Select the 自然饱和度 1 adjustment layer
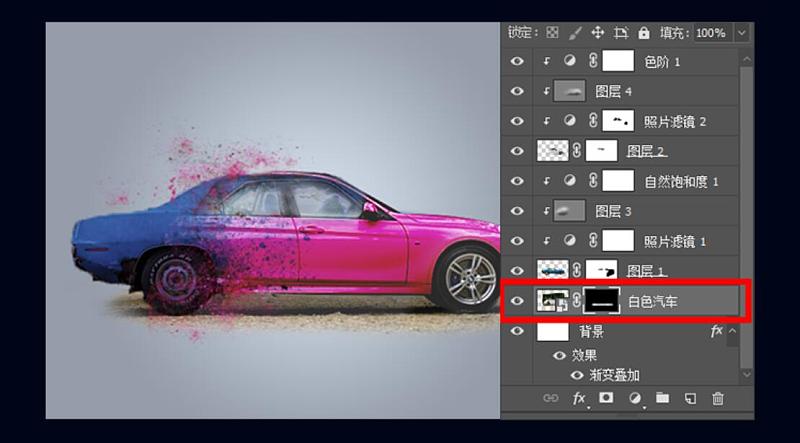Image resolution: width=800 pixels, height=443 pixels. (681, 181)
